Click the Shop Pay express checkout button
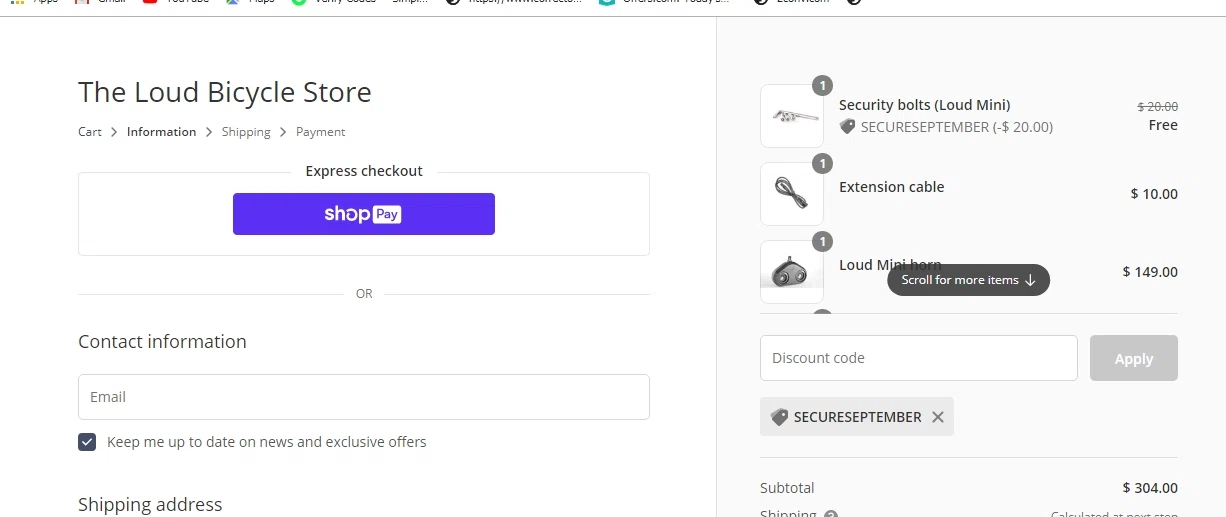The width and height of the screenshot is (1226, 517). tap(364, 214)
